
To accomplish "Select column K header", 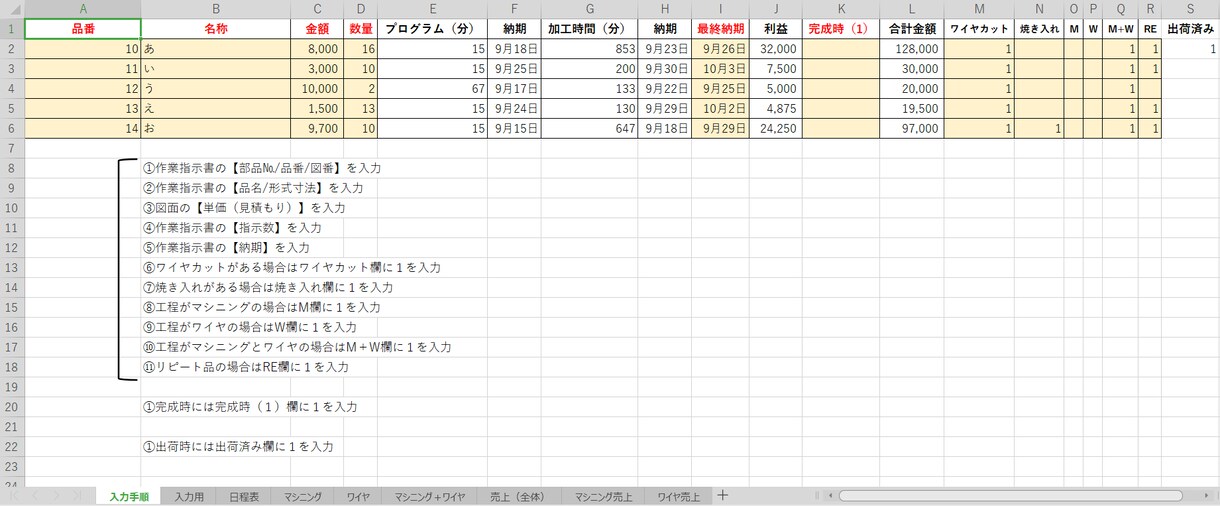I will pyautogui.click(x=839, y=9).
